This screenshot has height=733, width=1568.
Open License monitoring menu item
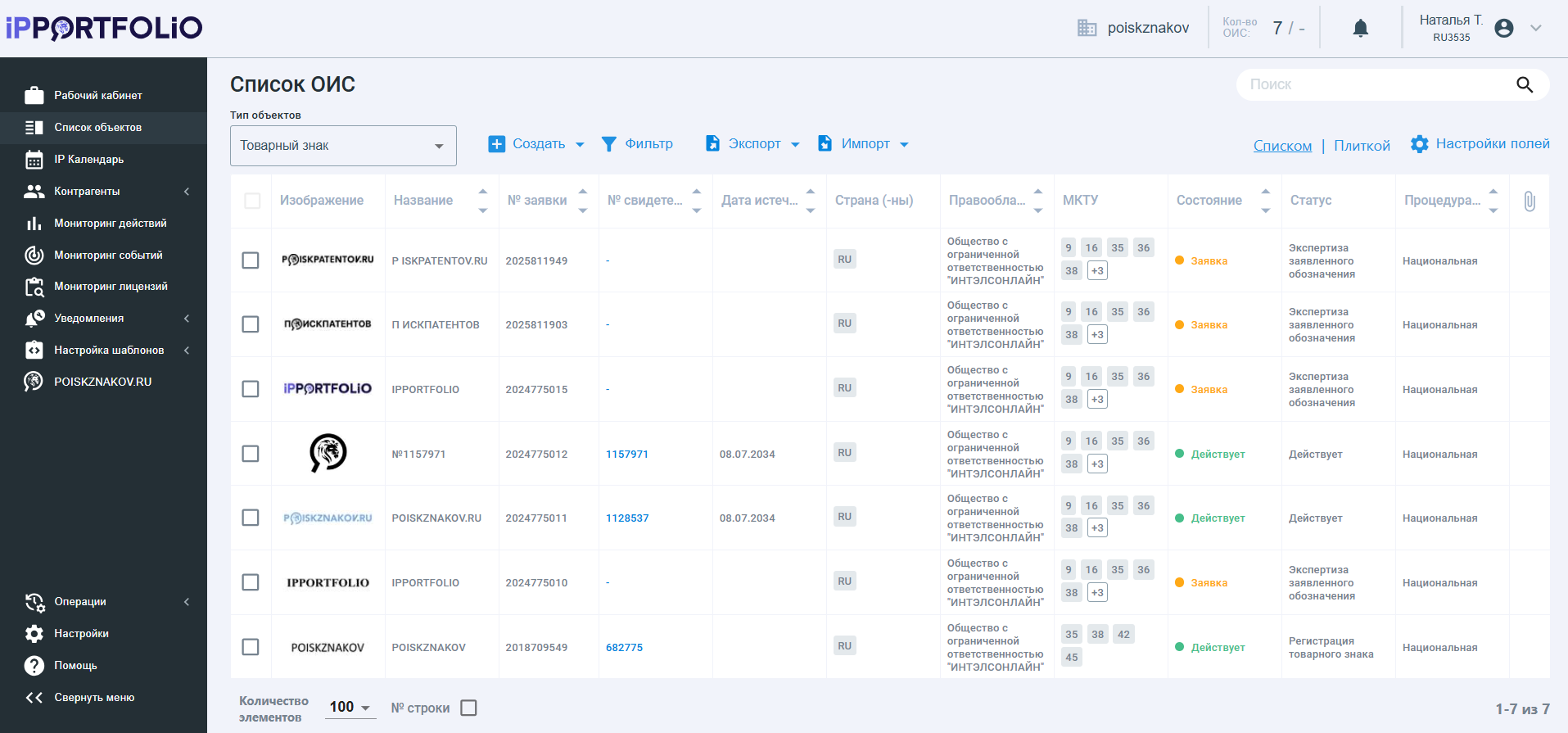[111, 287]
